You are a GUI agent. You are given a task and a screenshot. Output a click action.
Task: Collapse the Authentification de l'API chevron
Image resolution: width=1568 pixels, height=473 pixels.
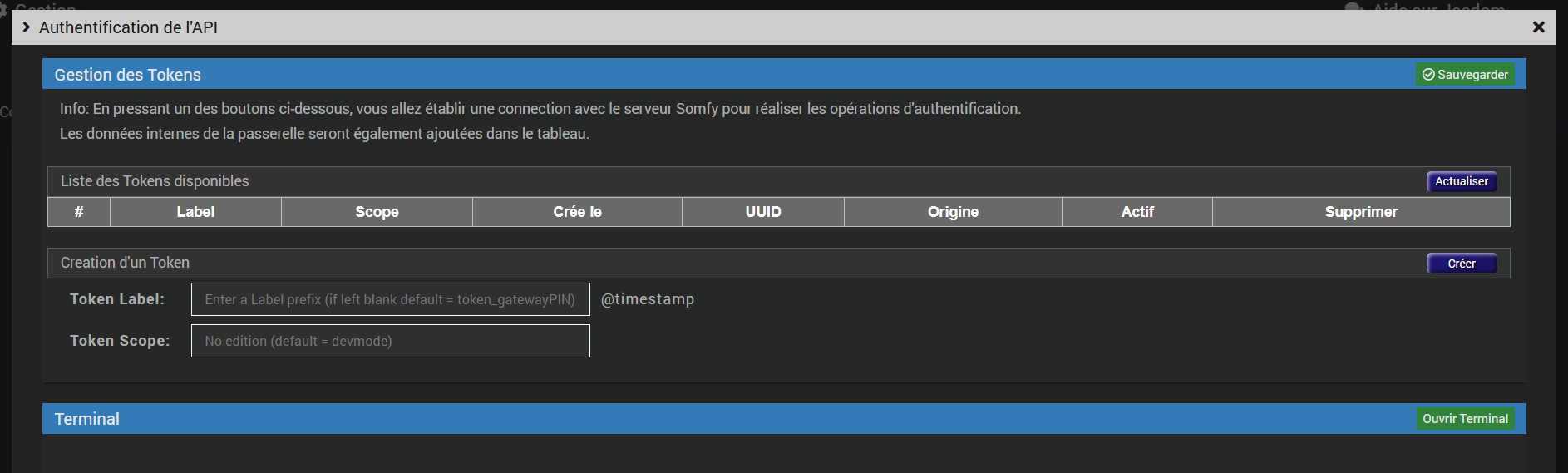coord(26,27)
